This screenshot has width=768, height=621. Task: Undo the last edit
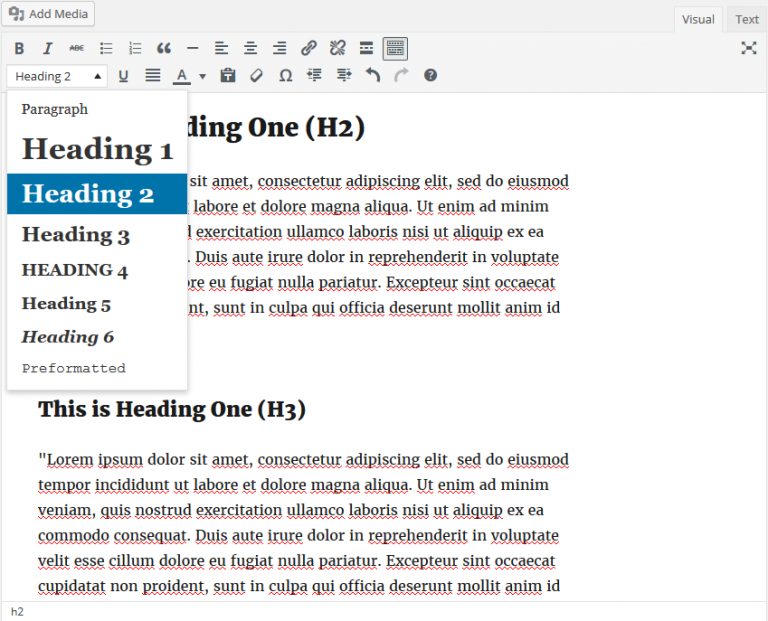[x=372, y=76]
